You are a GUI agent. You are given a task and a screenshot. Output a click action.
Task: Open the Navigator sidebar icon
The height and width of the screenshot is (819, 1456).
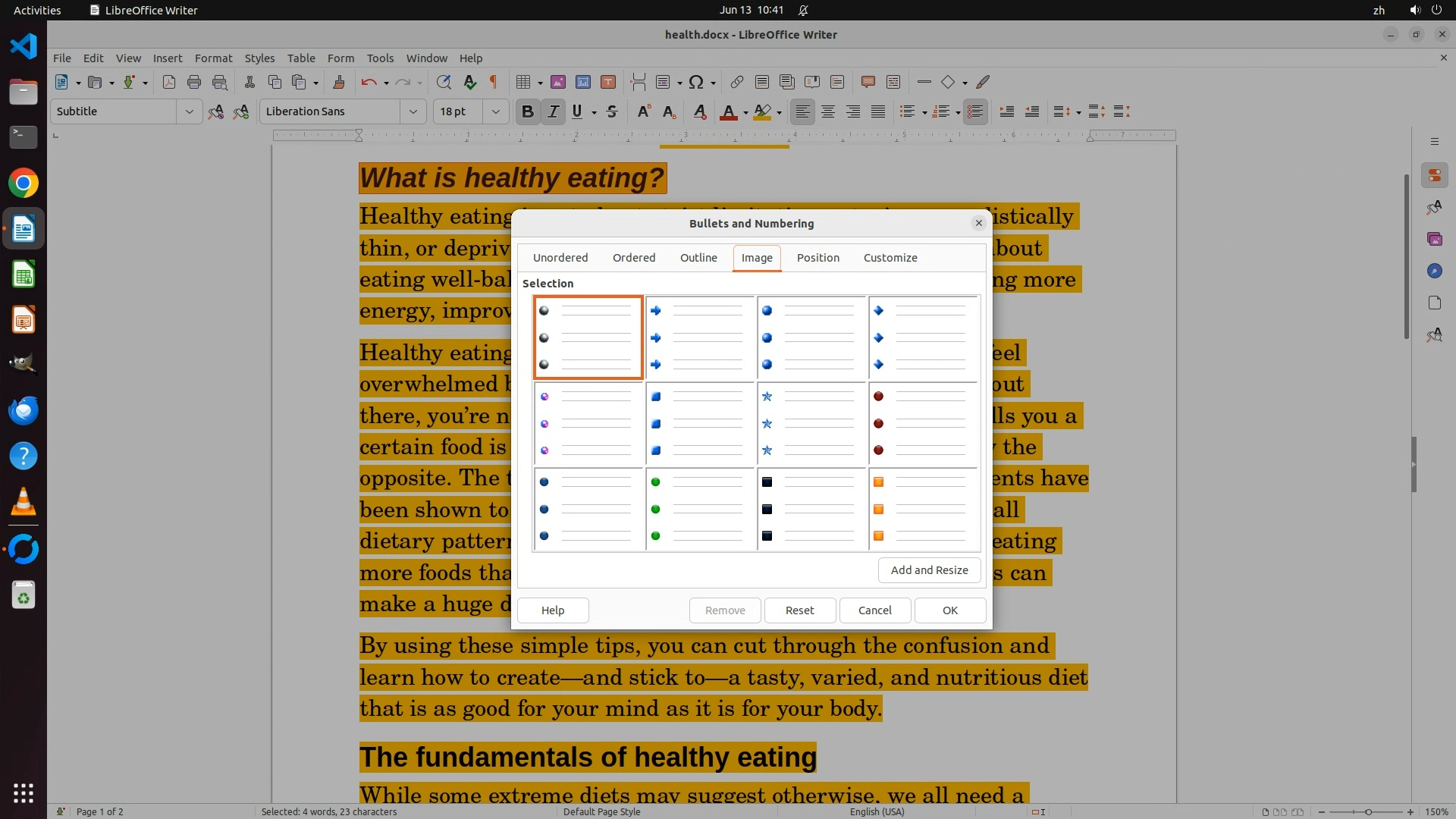(x=1434, y=271)
